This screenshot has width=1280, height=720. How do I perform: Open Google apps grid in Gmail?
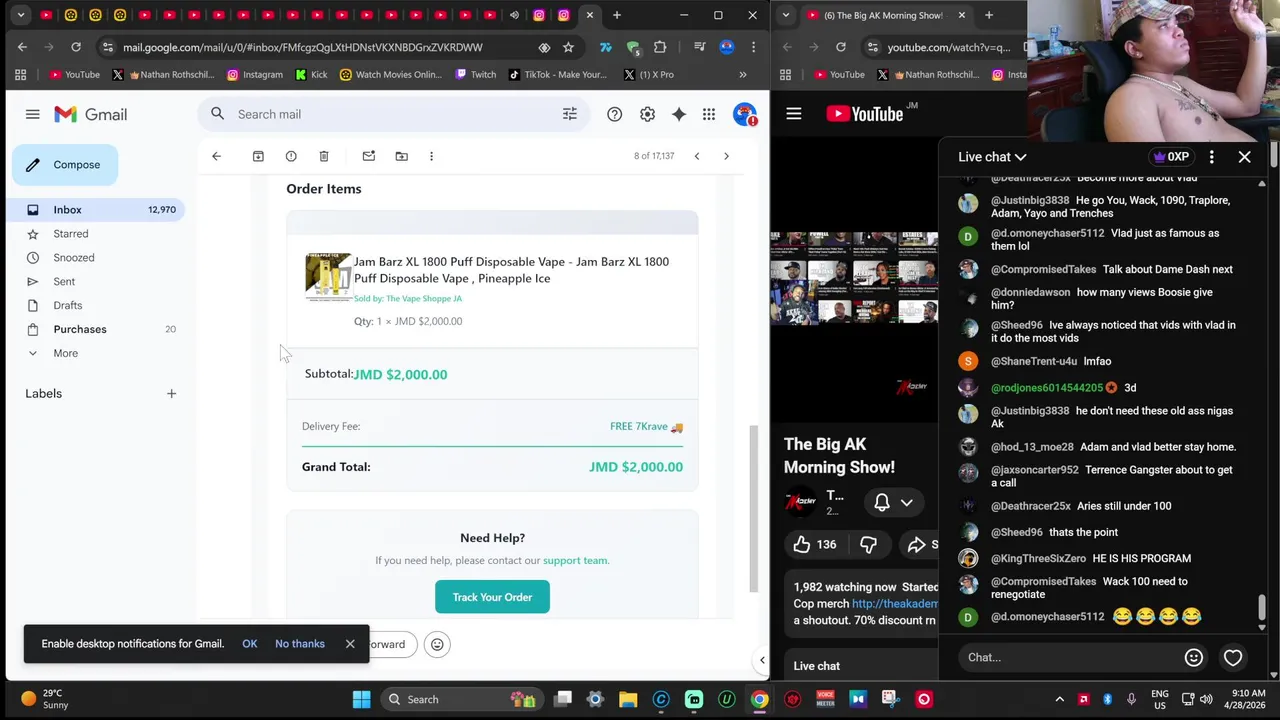[x=709, y=114]
